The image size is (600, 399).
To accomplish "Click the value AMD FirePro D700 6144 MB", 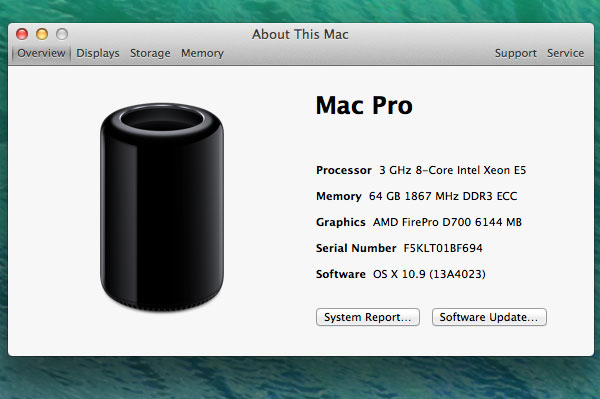I will point(447,222).
